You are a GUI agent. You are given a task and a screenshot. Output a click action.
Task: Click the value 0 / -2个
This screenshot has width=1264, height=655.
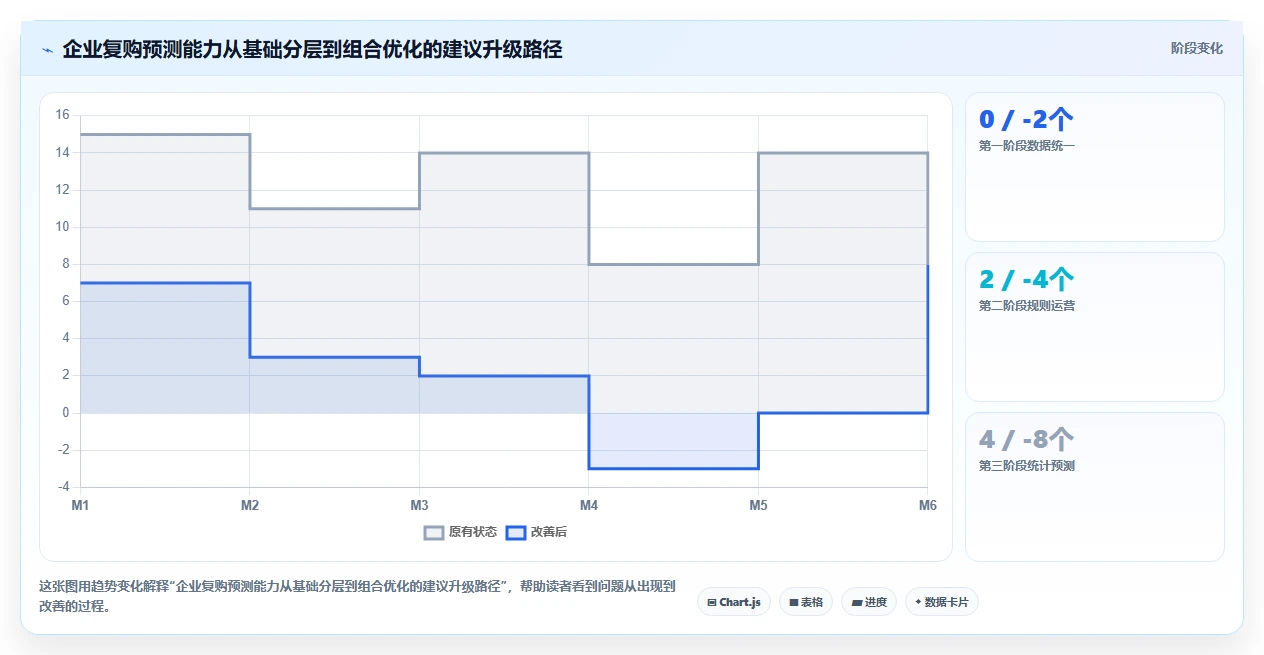click(1026, 120)
